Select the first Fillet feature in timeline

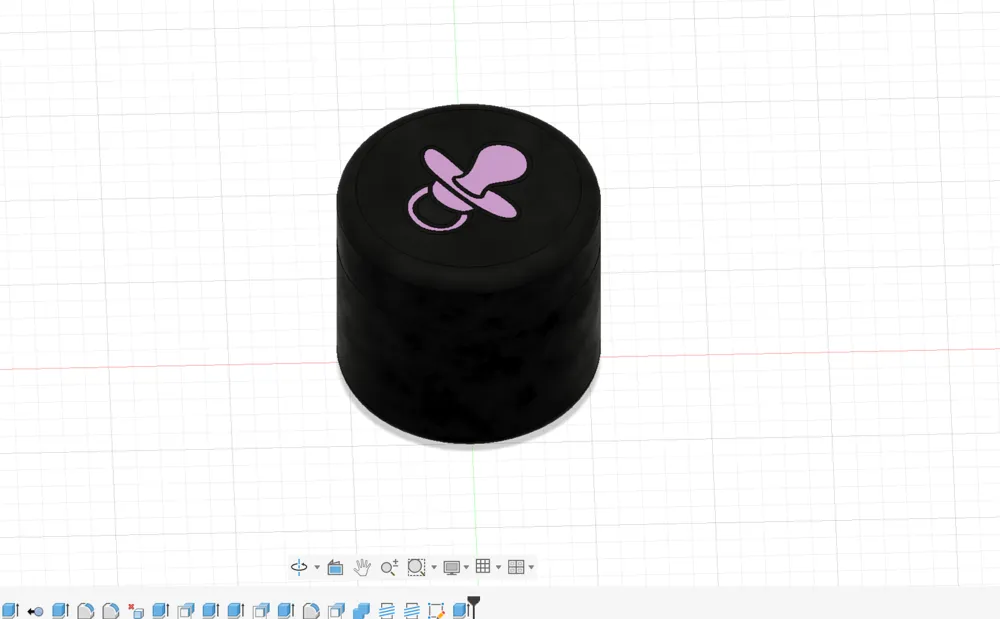point(85,611)
